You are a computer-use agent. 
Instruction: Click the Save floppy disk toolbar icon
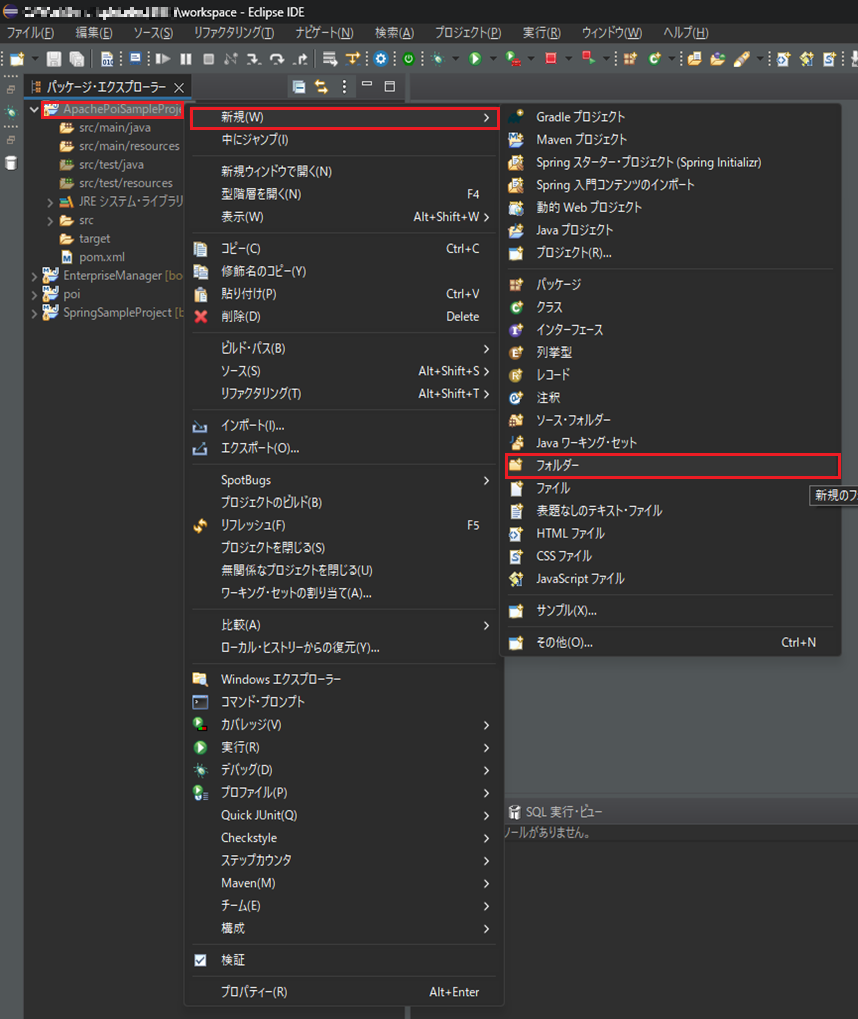[54, 59]
